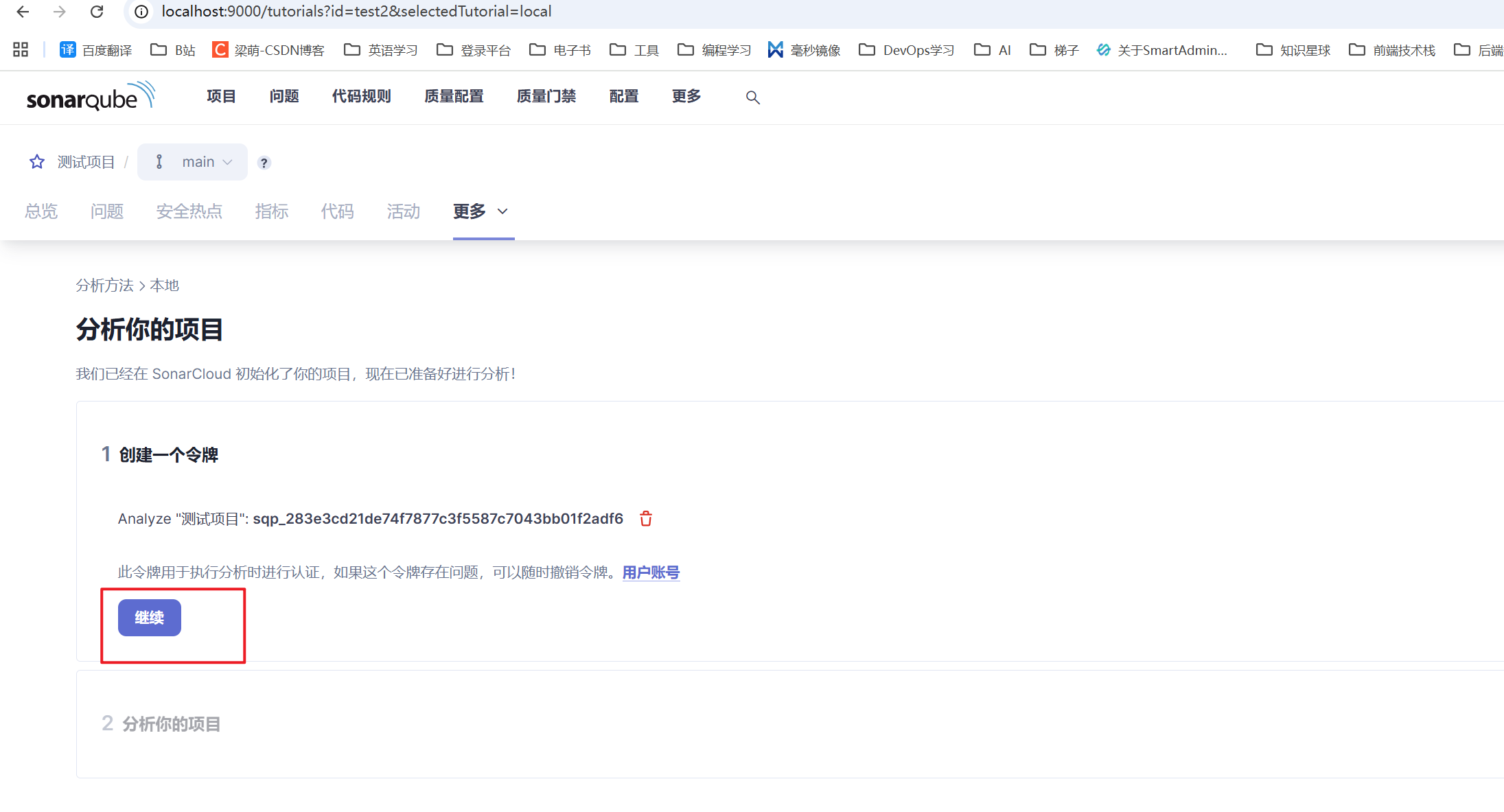Open the apps grid icon in bookmarks bar
The width and height of the screenshot is (1504, 812).
(x=21, y=49)
